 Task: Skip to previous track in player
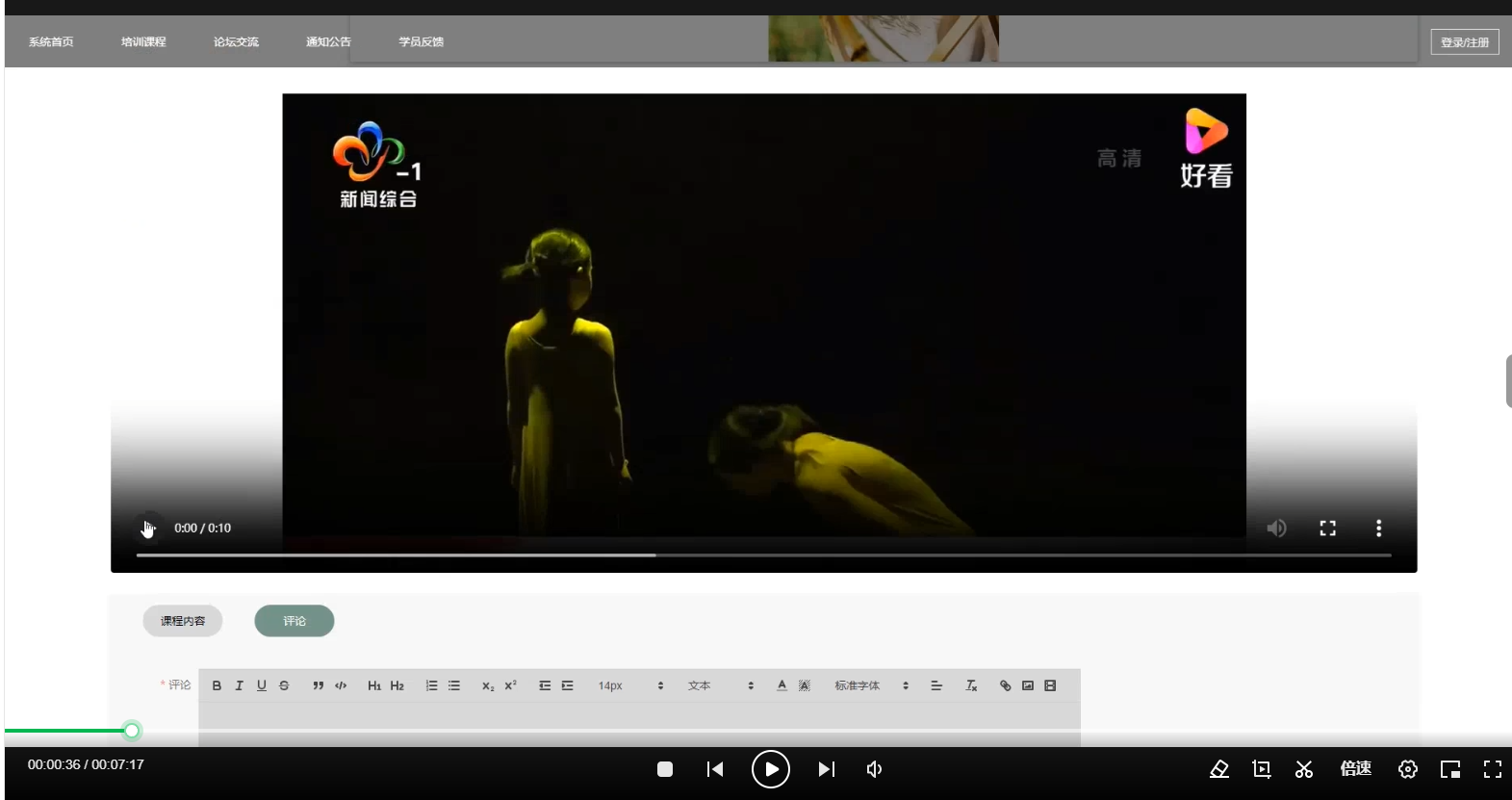click(x=715, y=769)
